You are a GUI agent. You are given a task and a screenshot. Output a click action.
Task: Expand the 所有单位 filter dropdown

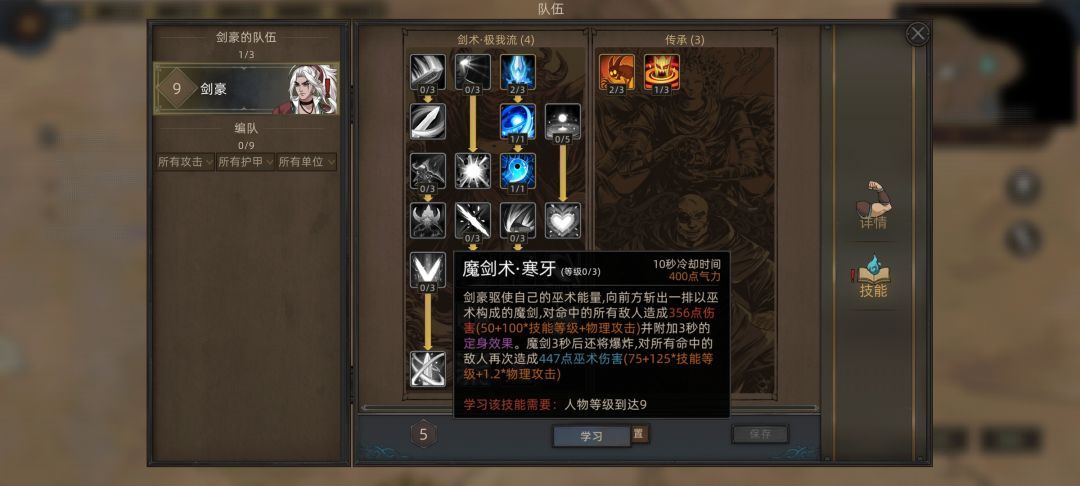click(306, 162)
